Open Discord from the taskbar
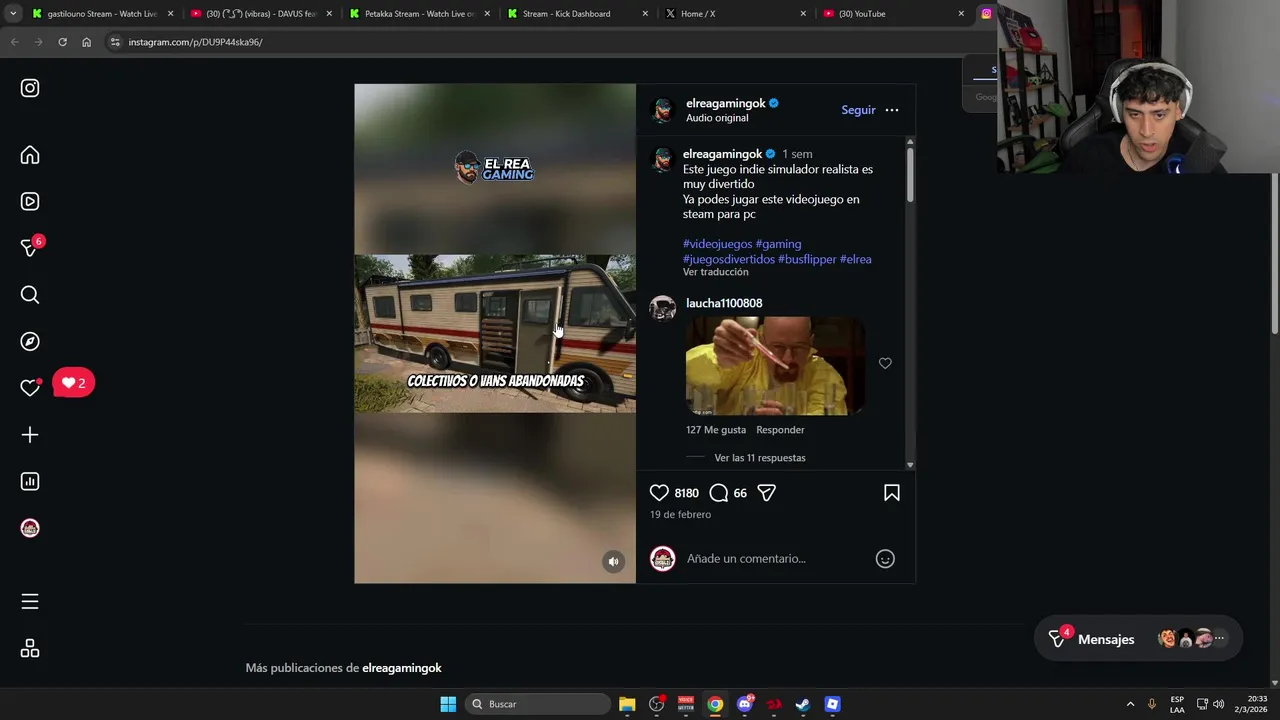Image resolution: width=1280 pixels, height=720 pixels. 744,704
